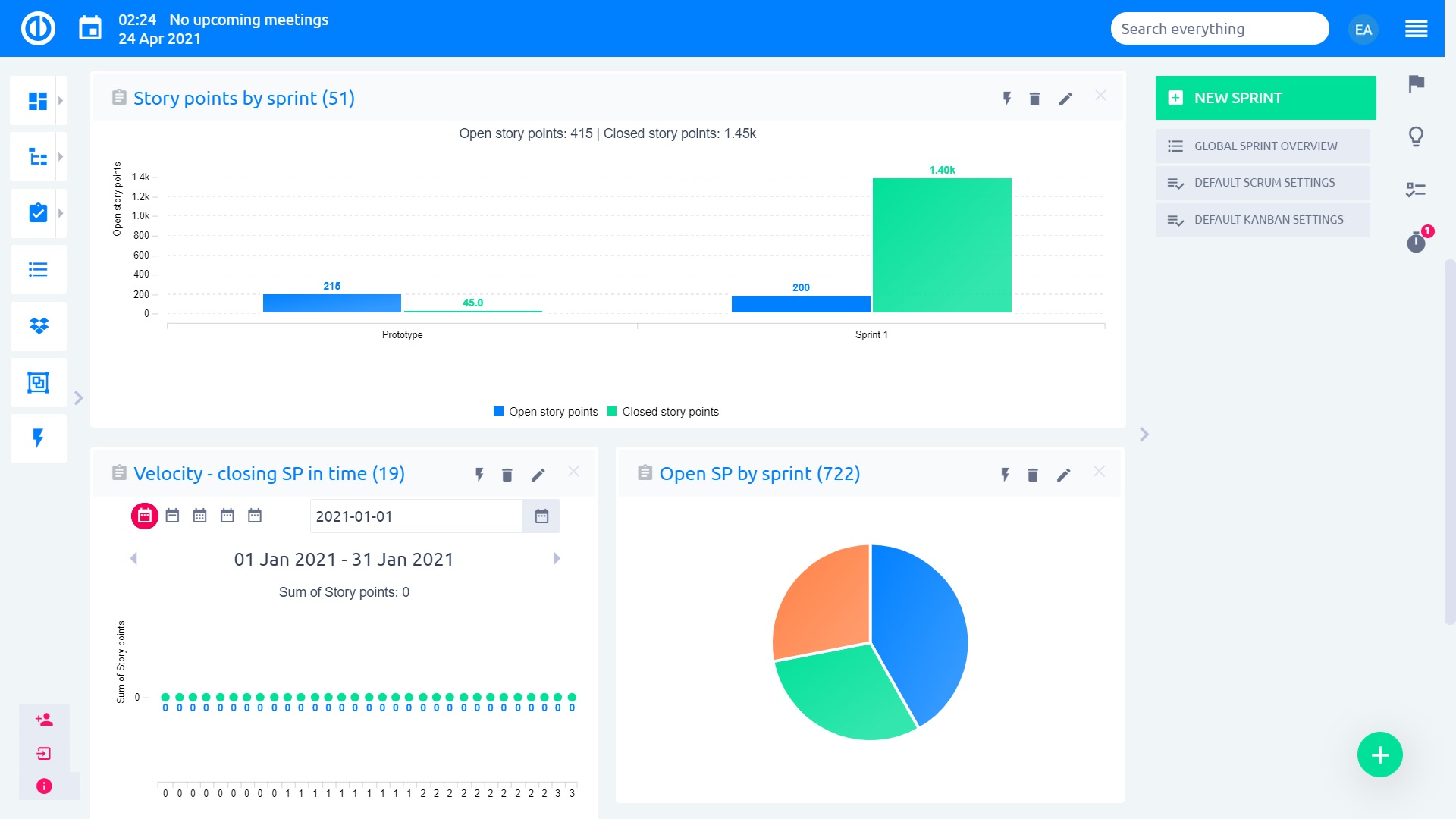Open the flag icon in right rail
This screenshot has width=1456, height=819.
(x=1416, y=83)
